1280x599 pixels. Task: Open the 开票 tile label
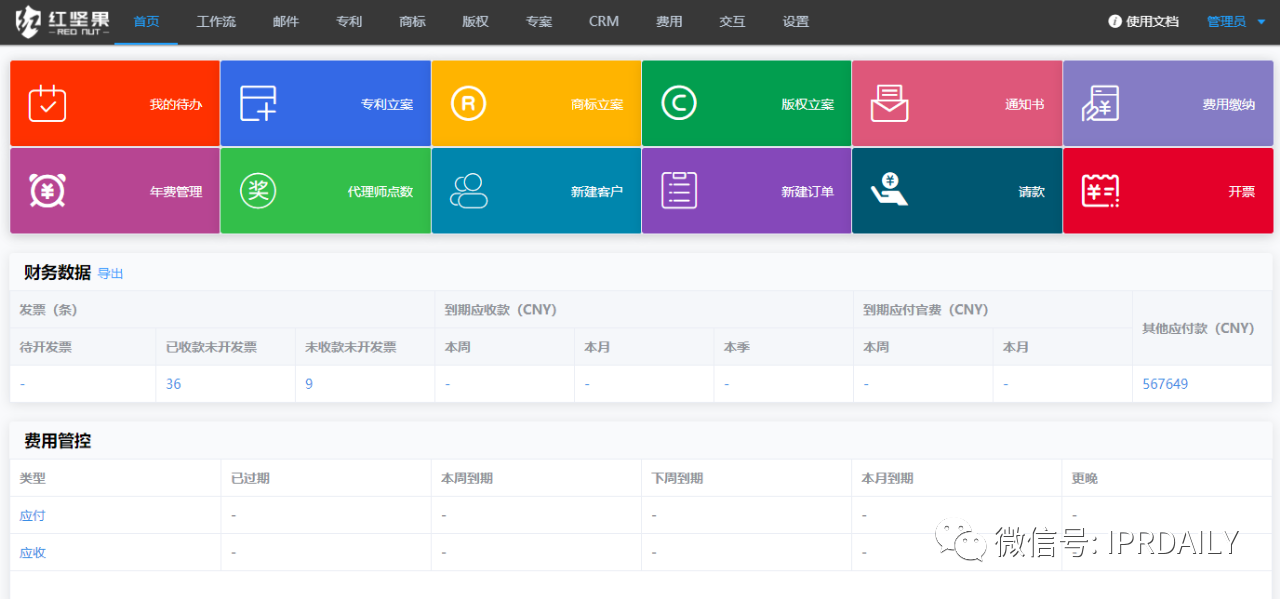(x=1242, y=191)
